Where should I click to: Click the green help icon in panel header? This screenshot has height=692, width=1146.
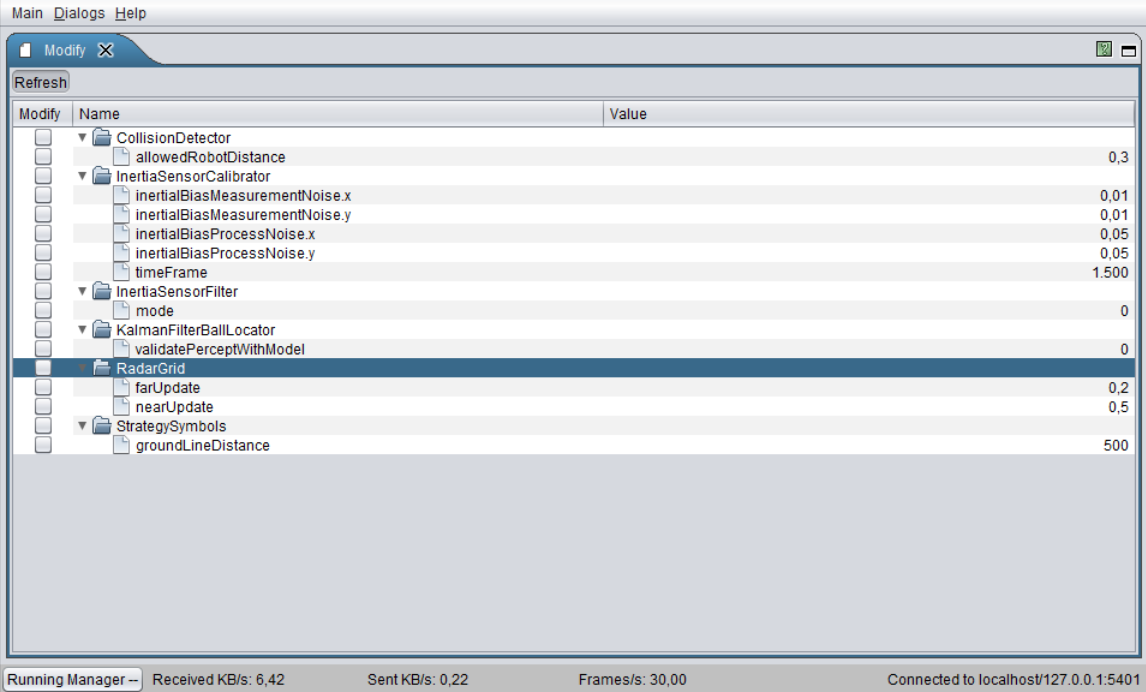tap(1104, 50)
